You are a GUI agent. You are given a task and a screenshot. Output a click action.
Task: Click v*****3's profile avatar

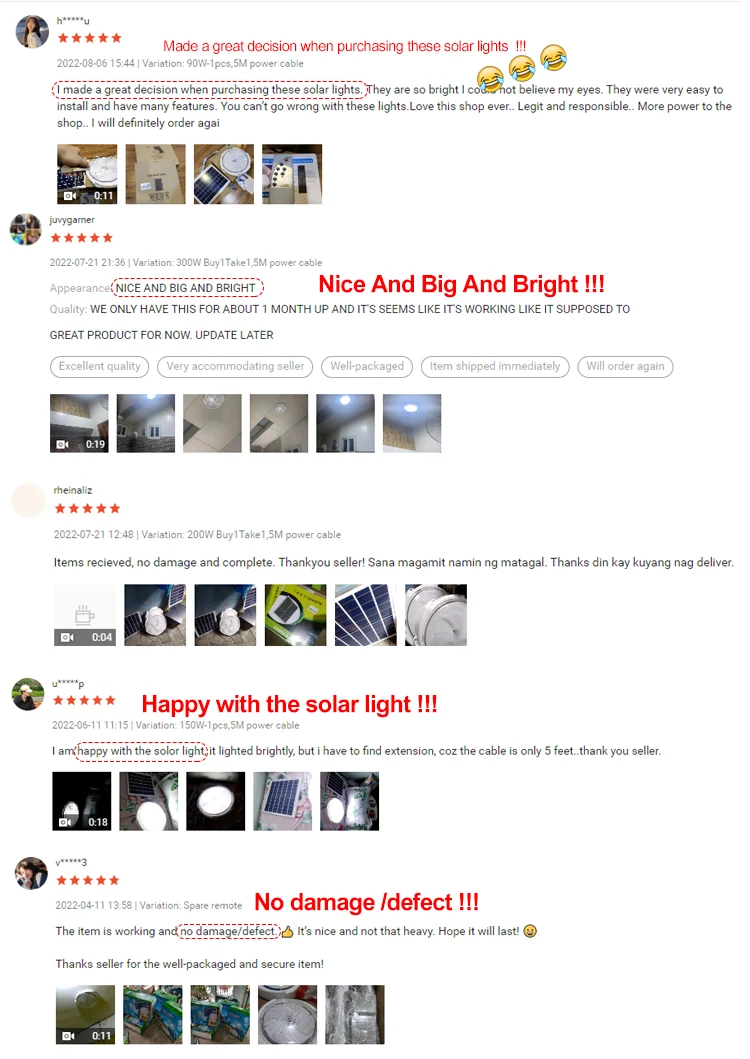(x=31, y=873)
